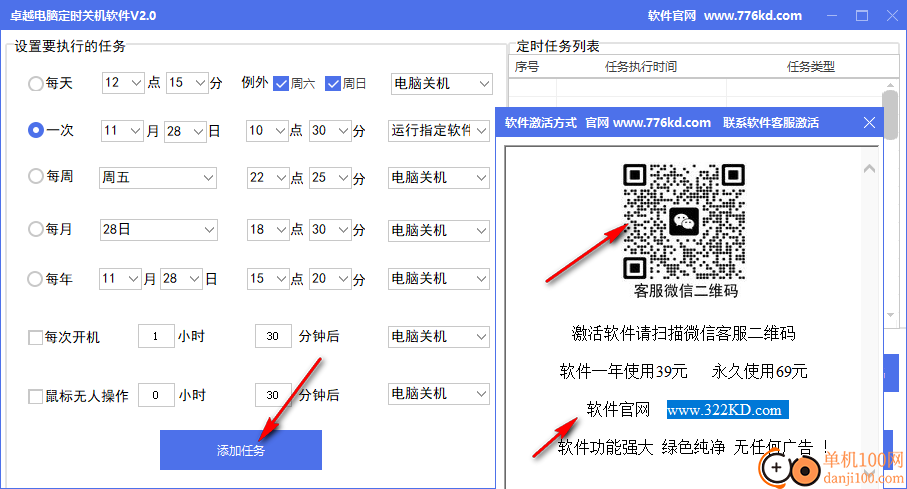The width and height of the screenshot is (907, 489).
Task: Click the 任务类型 column header
Action: pos(811,67)
